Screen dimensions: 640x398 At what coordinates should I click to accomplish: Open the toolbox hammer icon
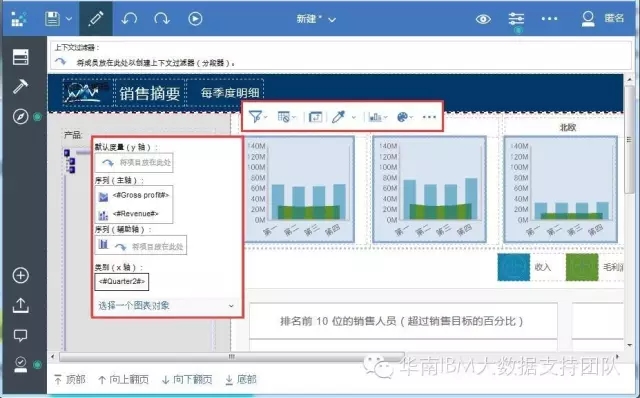click(20, 86)
